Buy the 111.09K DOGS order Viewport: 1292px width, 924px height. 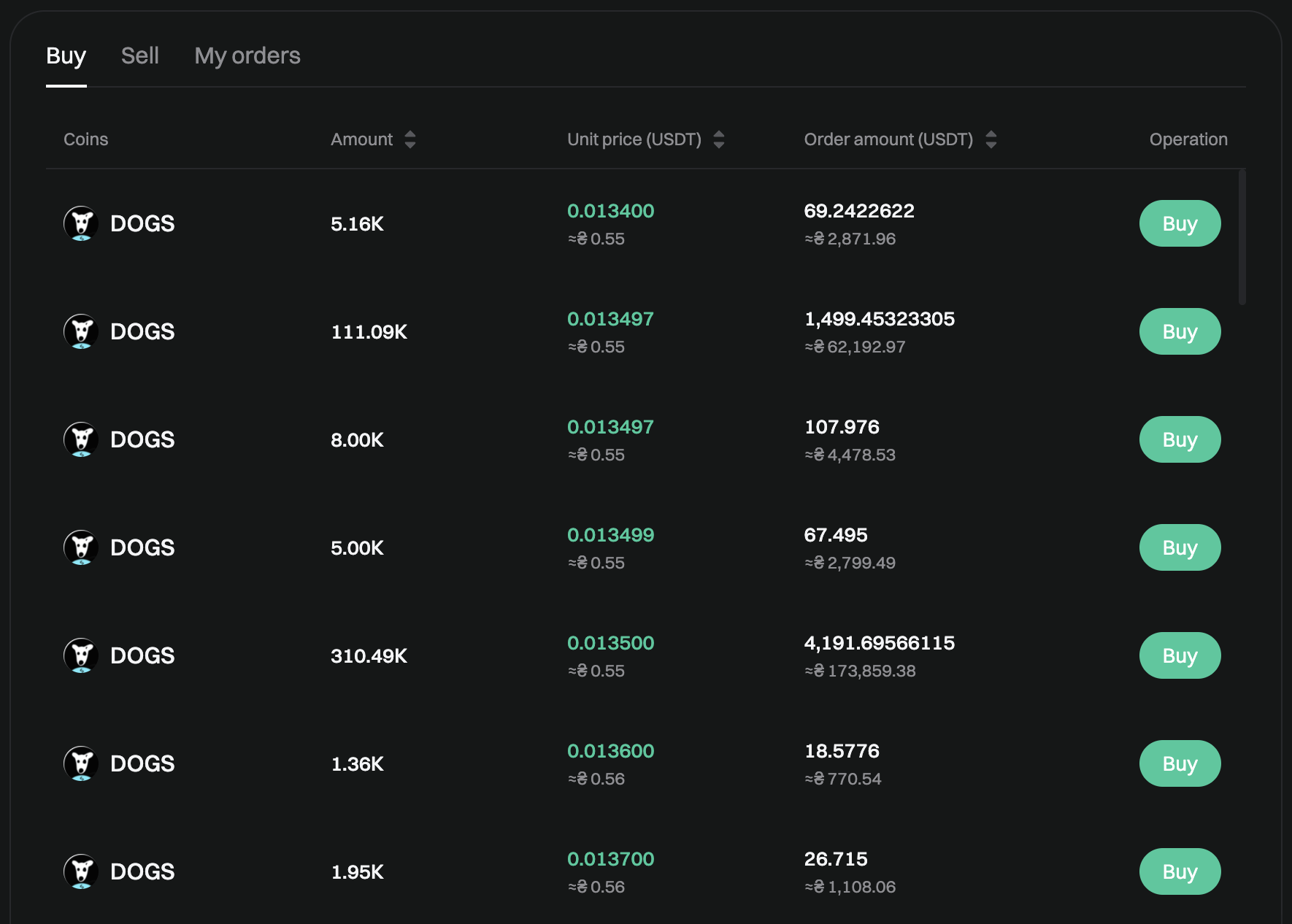point(1180,331)
